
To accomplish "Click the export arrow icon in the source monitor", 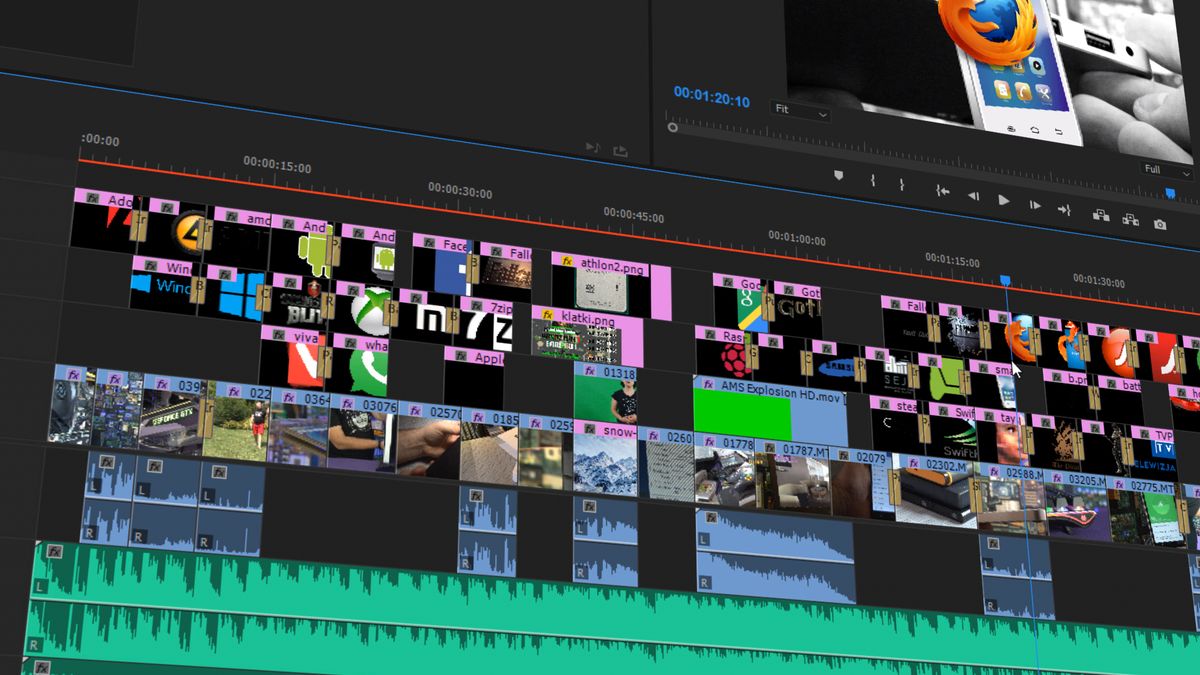I will tap(620, 151).
